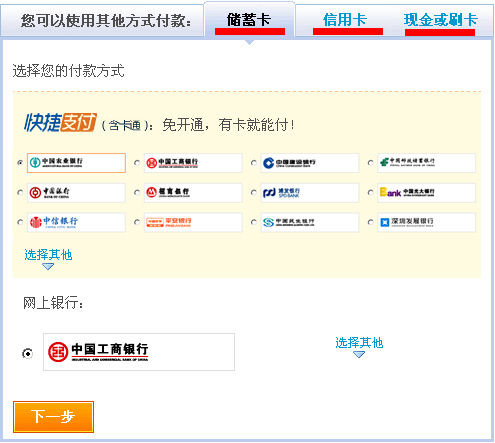Expand 选择其他 under quick-pay banks
Screen dimensions: 495x443
point(48,255)
